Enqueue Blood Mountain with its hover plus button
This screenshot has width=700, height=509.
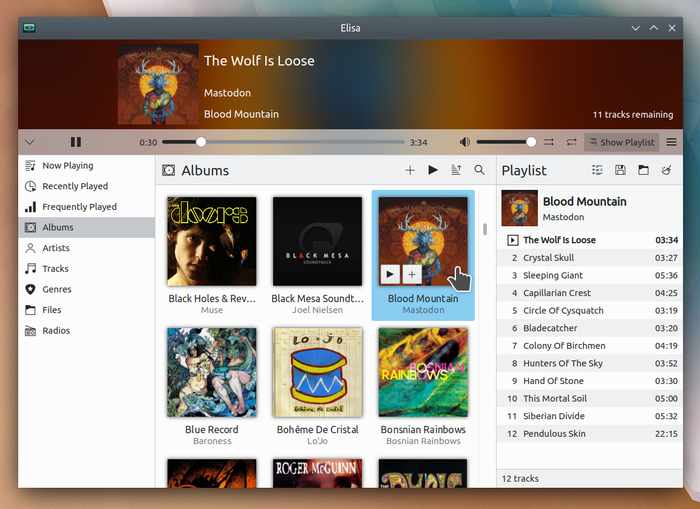412,274
